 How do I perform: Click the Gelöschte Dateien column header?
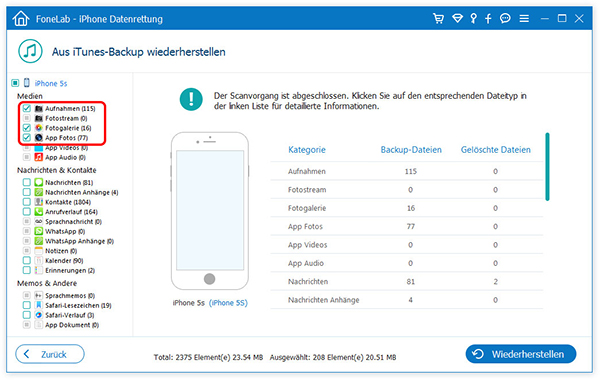coord(496,150)
